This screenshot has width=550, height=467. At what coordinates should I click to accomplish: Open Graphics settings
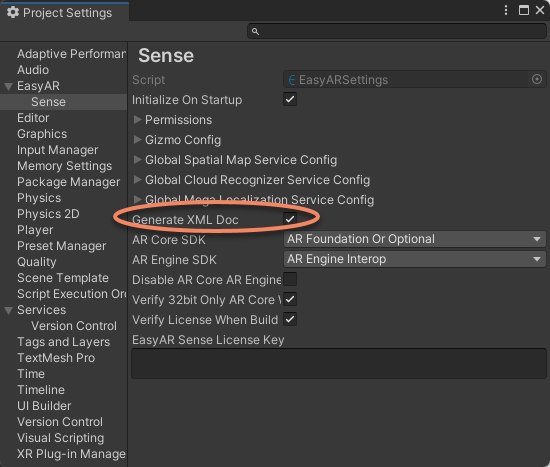(x=42, y=134)
